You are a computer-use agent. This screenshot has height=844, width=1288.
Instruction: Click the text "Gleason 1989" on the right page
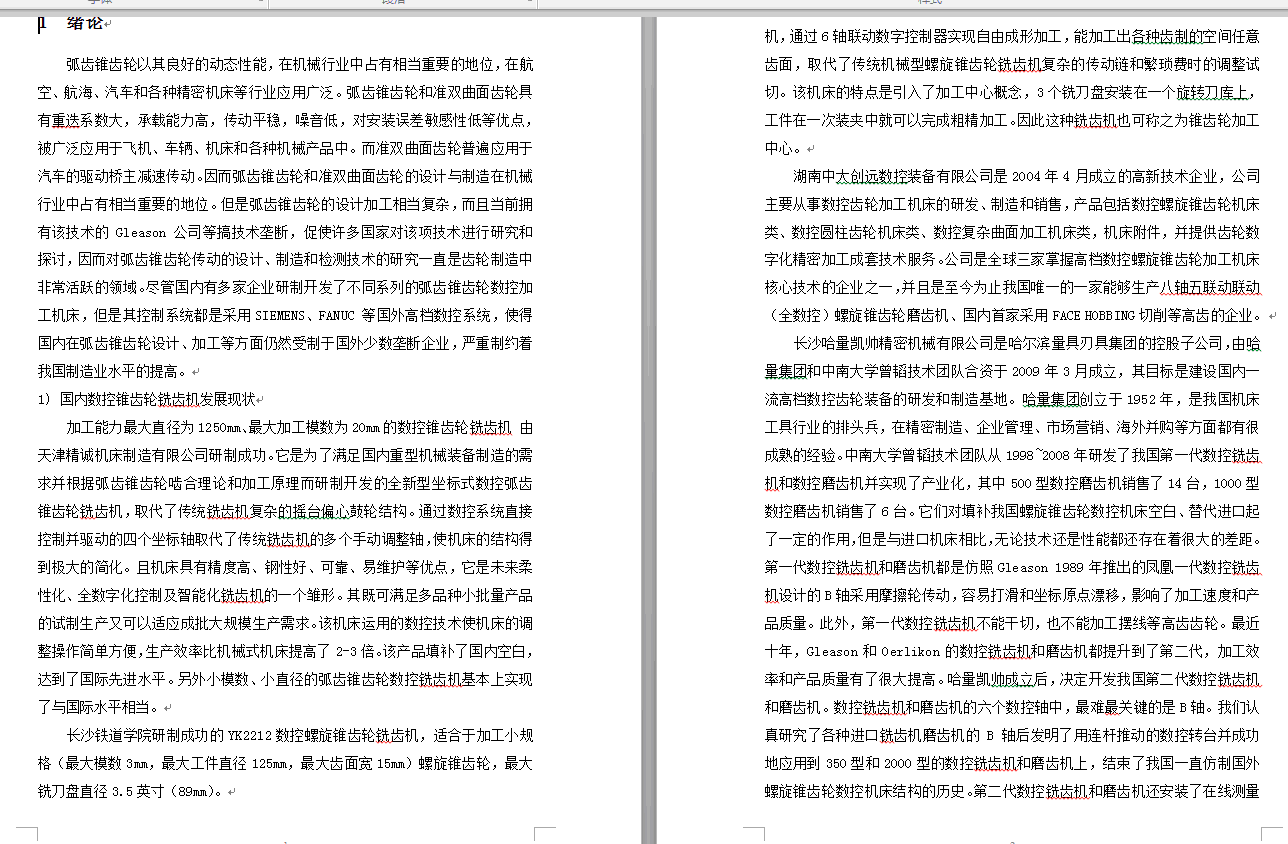point(1040,567)
